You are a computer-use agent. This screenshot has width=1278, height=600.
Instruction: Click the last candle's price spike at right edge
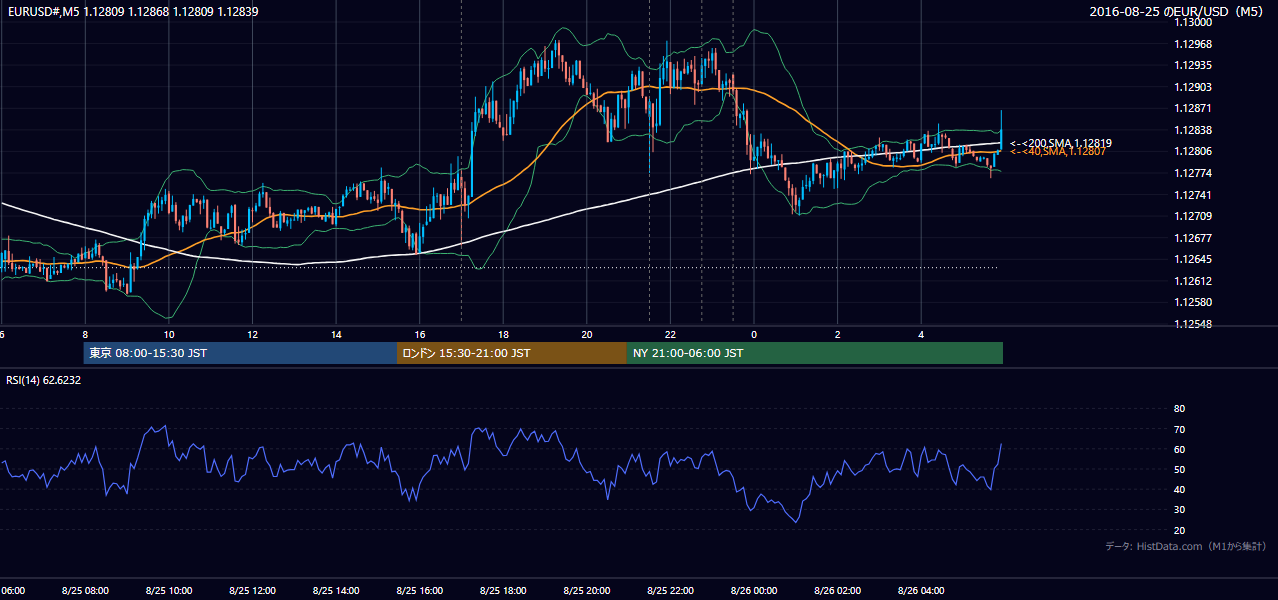[x=1001, y=128]
